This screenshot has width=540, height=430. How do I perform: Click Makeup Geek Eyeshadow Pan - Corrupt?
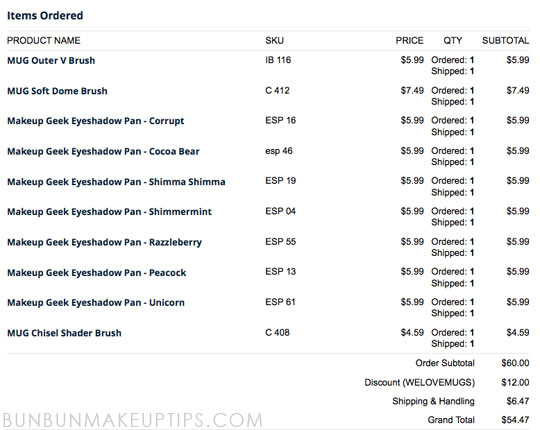tap(96, 121)
